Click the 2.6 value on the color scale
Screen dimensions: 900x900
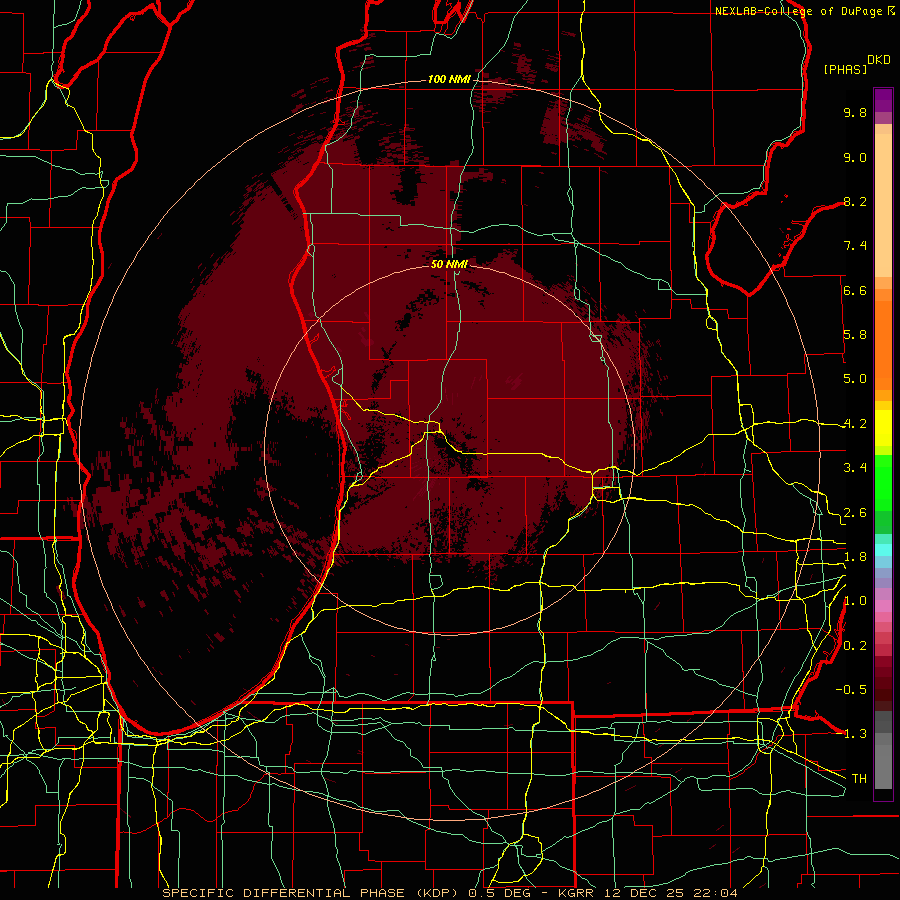tap(855, 513)
